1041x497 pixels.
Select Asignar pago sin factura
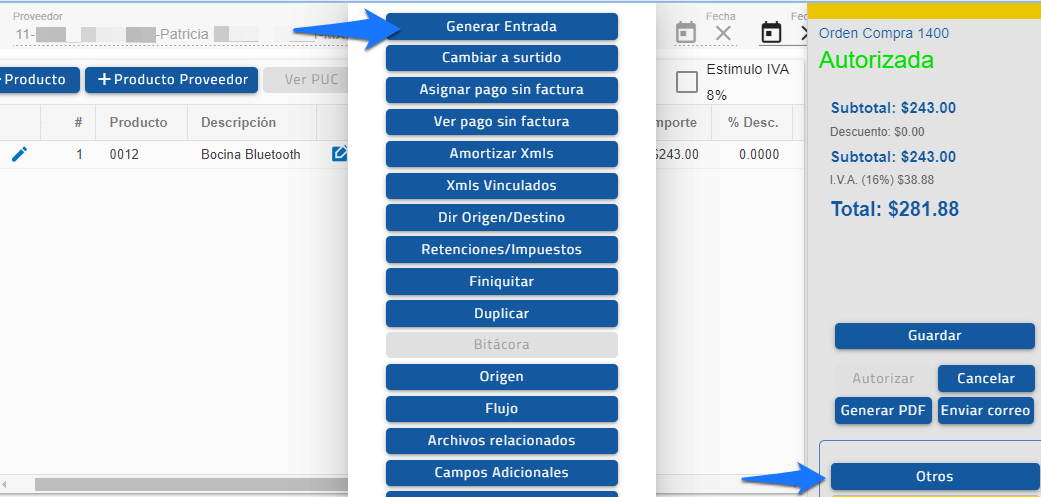[501, 90]
